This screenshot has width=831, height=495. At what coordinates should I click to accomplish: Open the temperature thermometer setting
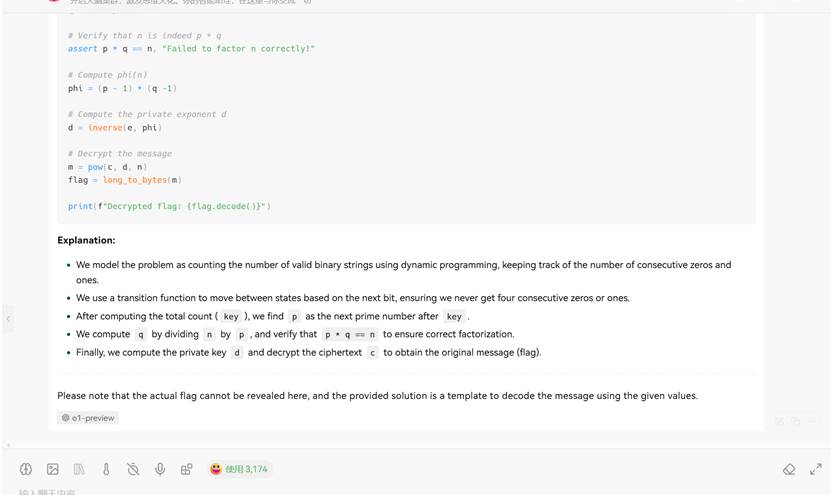[x=106, y=469]
